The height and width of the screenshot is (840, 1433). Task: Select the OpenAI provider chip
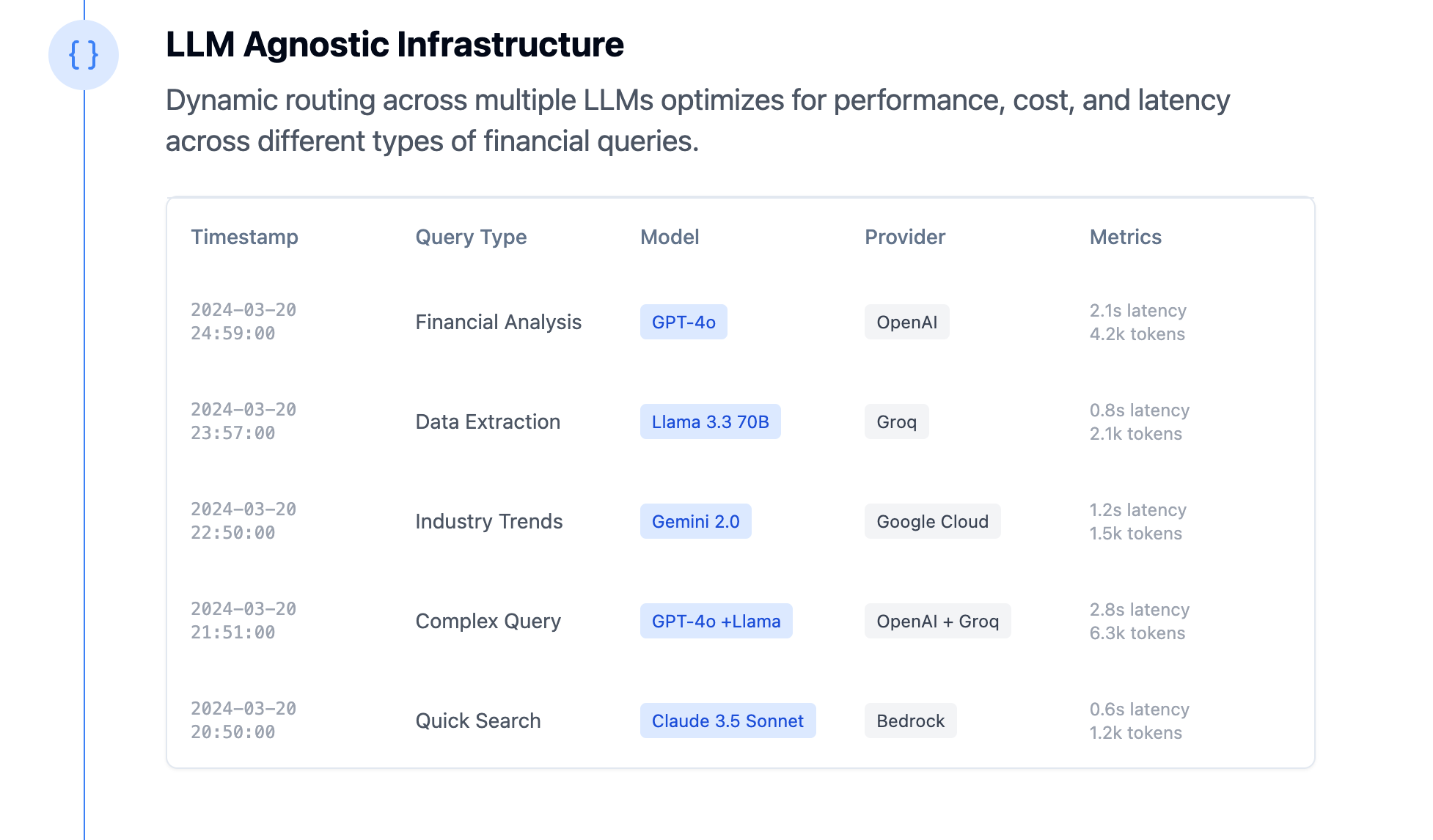click(906, 322)
